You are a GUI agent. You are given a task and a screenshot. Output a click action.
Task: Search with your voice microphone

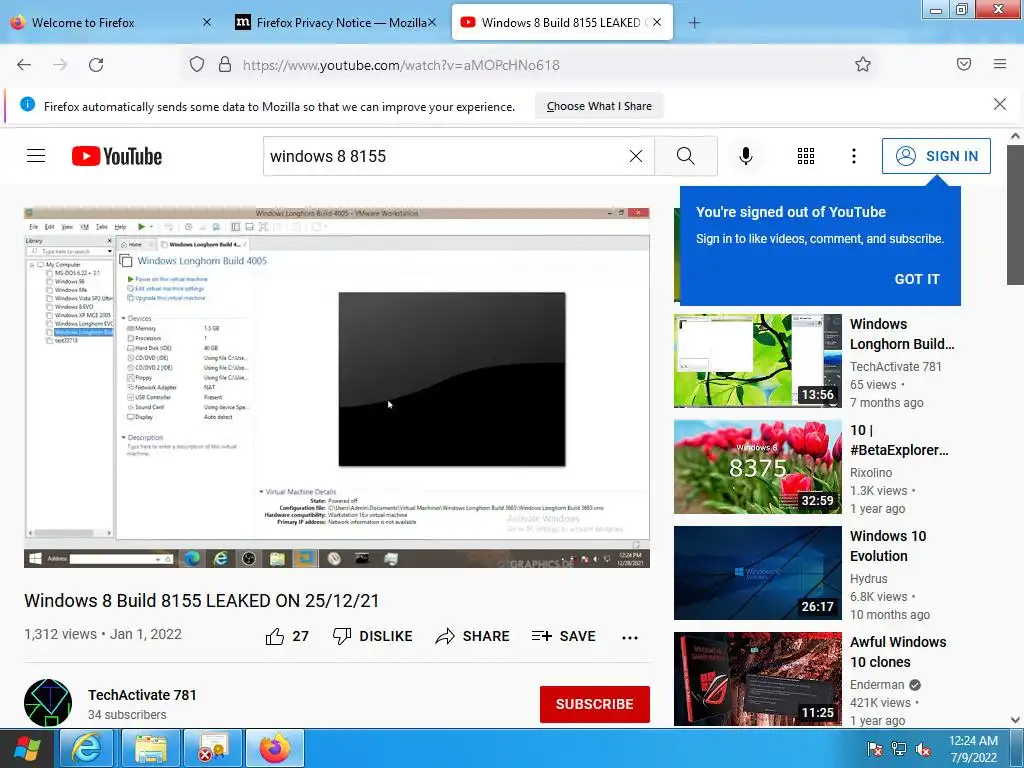click(746, 156)
